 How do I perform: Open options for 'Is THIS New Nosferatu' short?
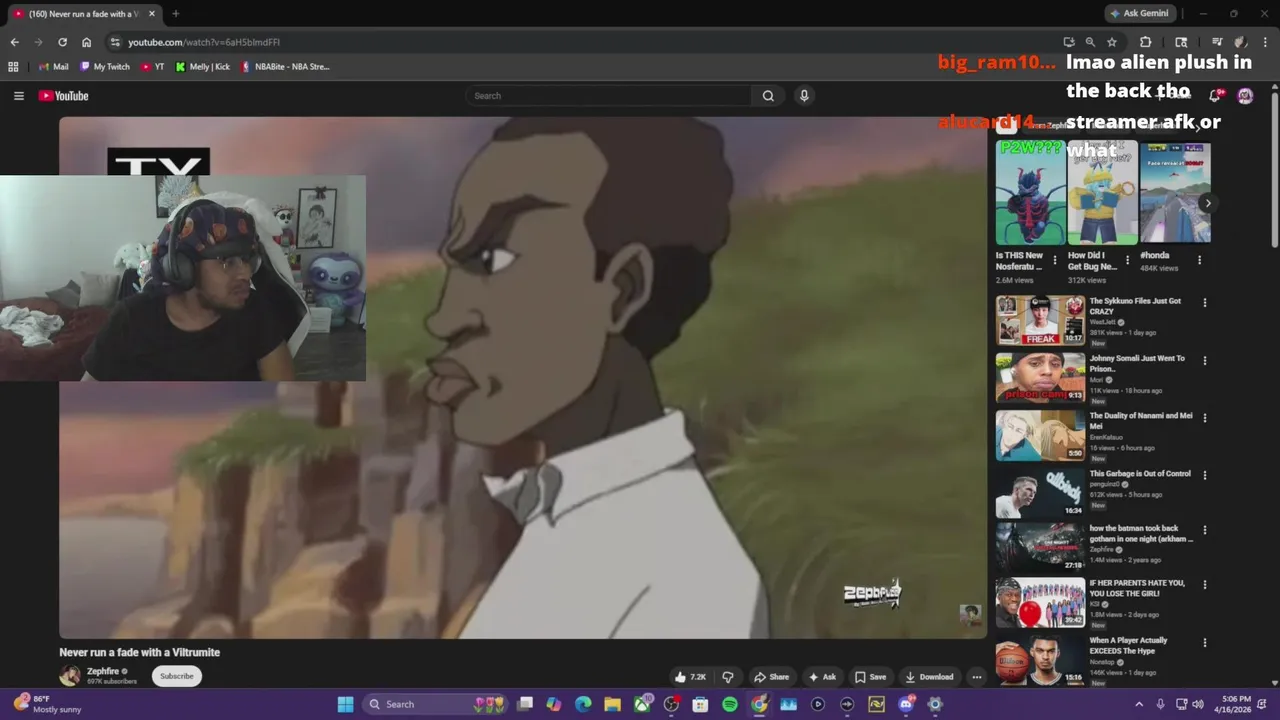click(x=1056, y=260)
